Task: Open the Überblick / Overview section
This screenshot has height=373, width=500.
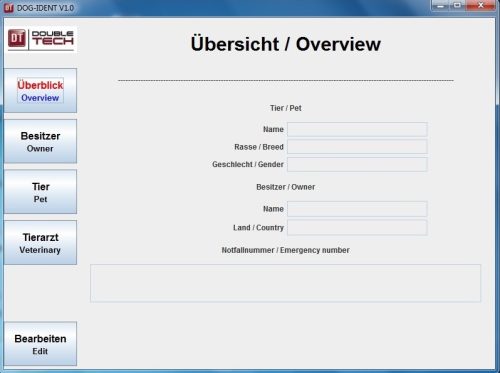Action: tap(40, 90)
